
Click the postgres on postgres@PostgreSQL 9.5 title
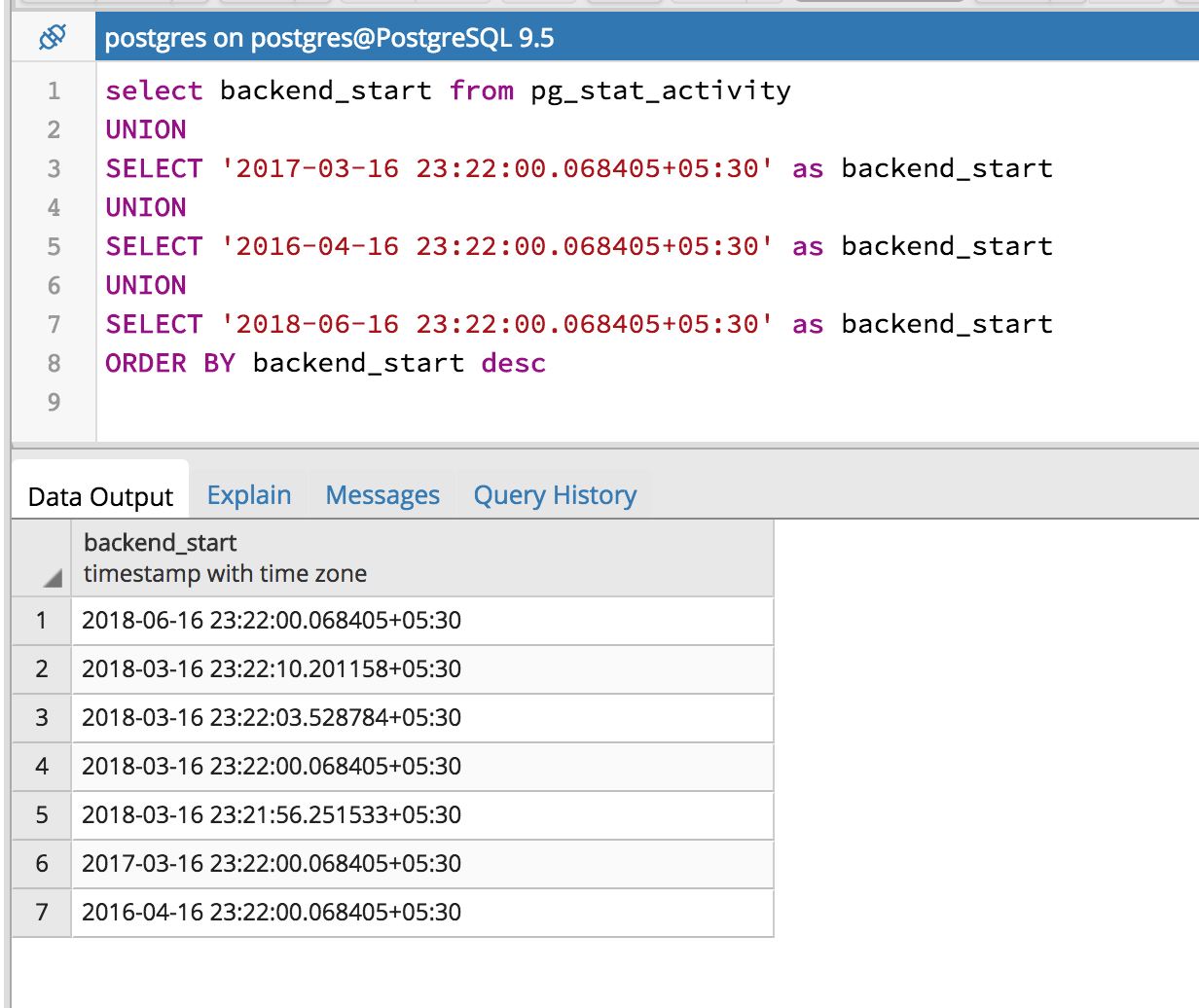tap(329, 38)
